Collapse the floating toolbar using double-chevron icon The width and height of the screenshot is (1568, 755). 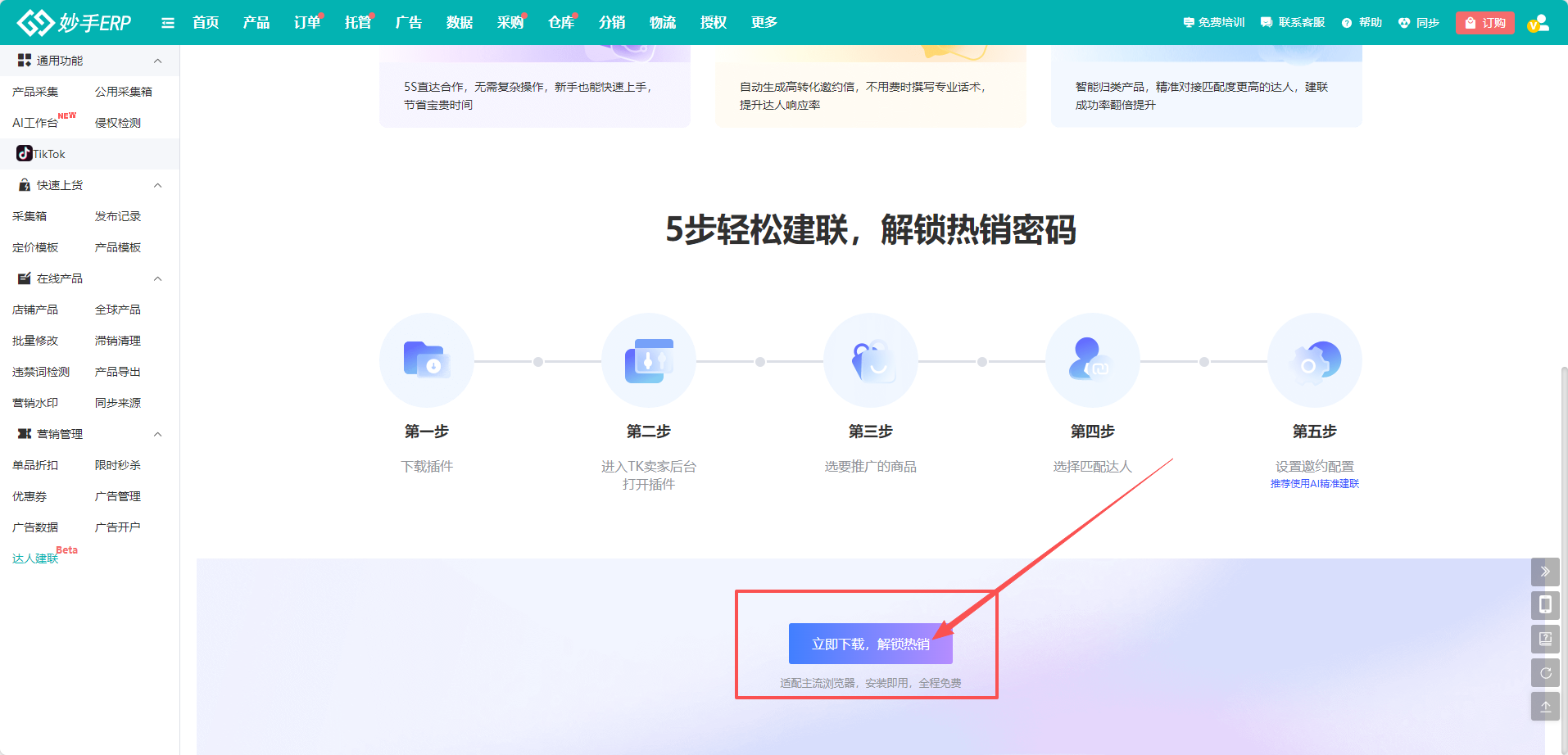[1545, 572]
